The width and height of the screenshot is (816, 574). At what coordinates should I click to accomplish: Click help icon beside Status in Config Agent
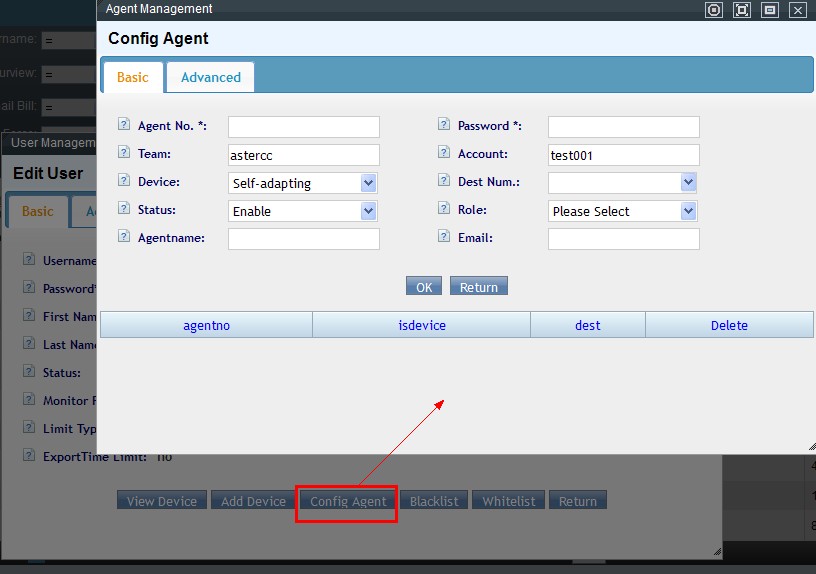click(124, 208)
